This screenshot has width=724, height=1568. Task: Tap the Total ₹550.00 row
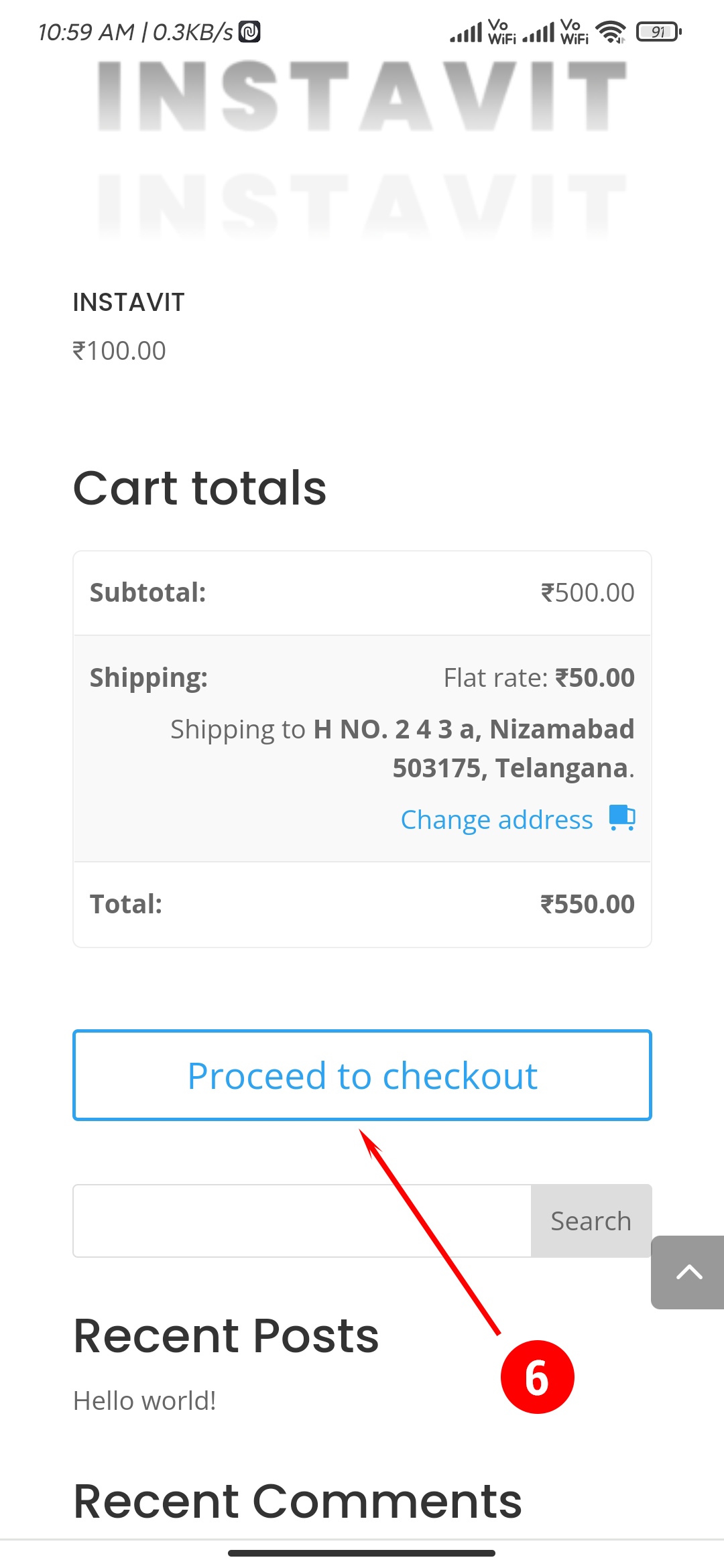tap(362, 904)
